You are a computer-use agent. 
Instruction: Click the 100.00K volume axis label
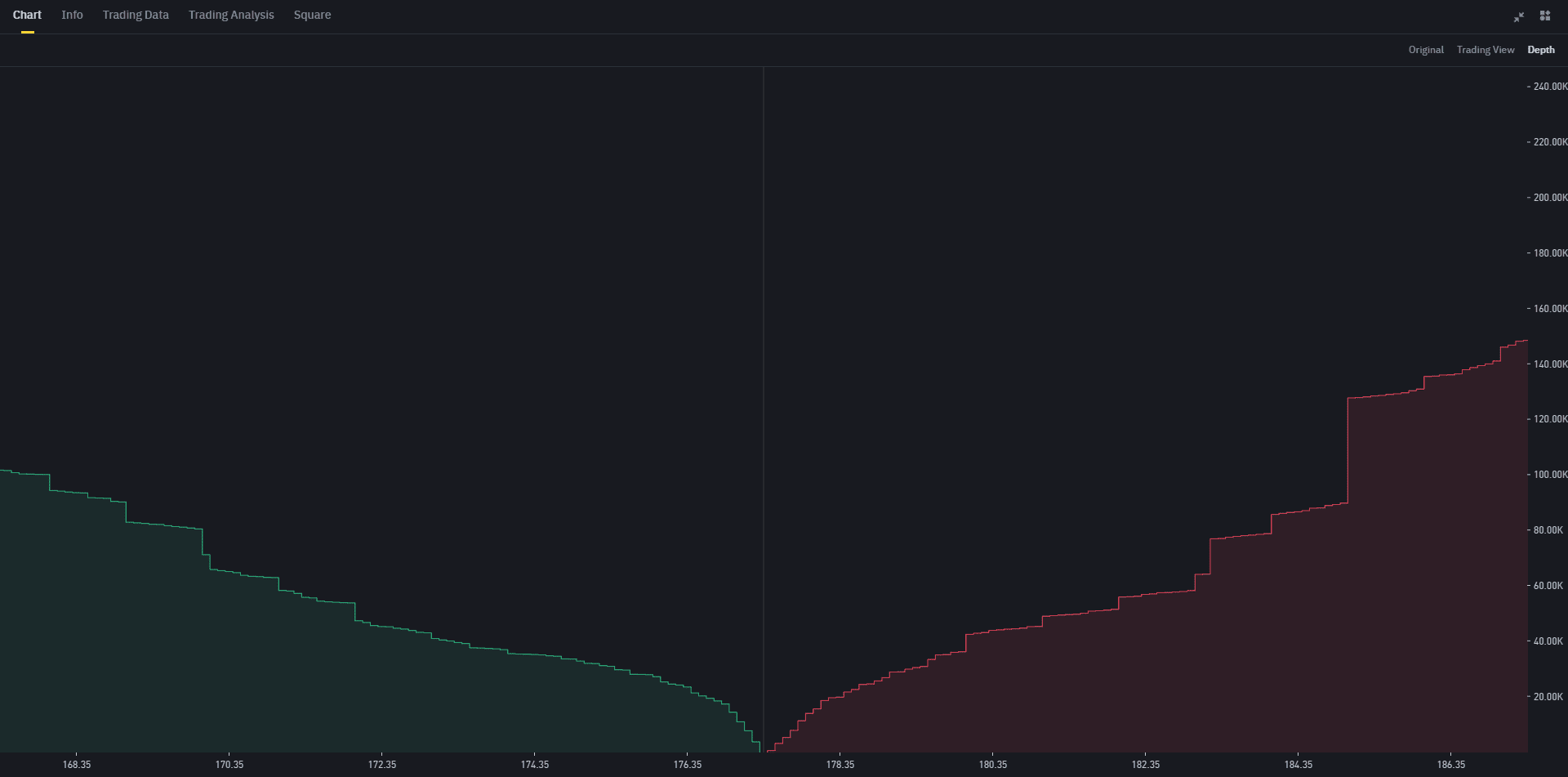tap(1550, 475)
